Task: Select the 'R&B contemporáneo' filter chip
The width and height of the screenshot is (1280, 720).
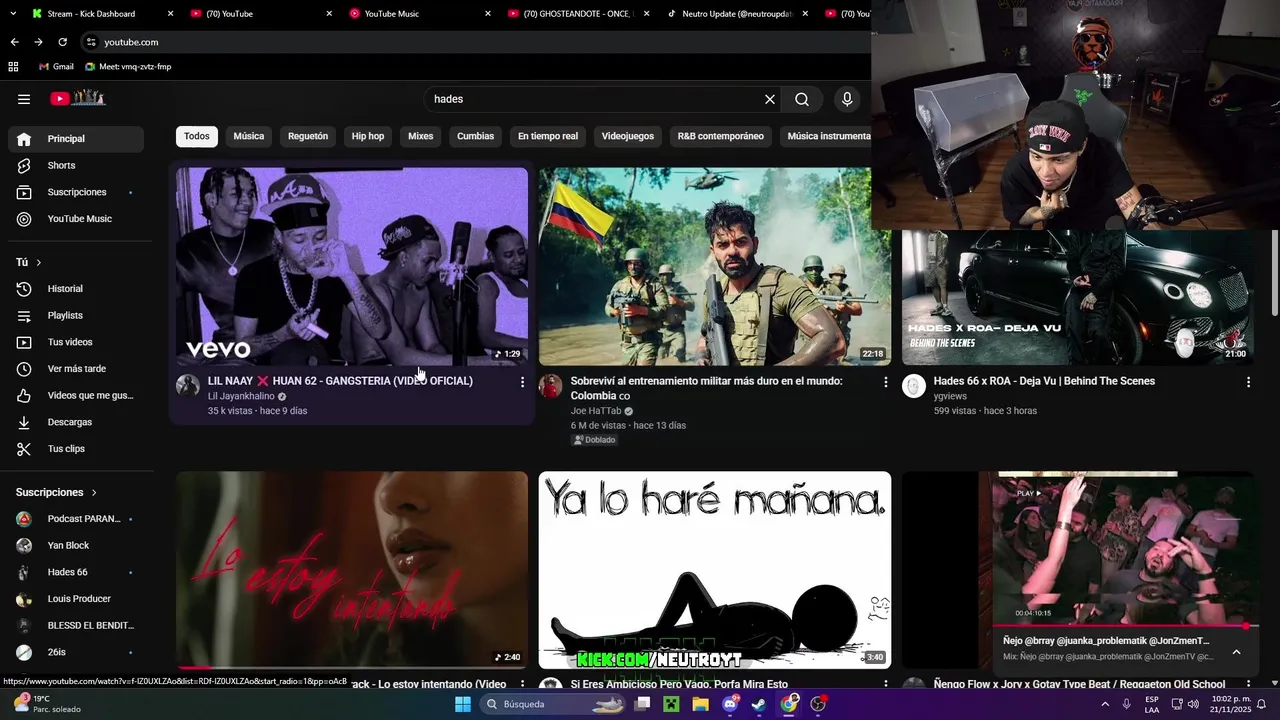Action: coord(721,136)
